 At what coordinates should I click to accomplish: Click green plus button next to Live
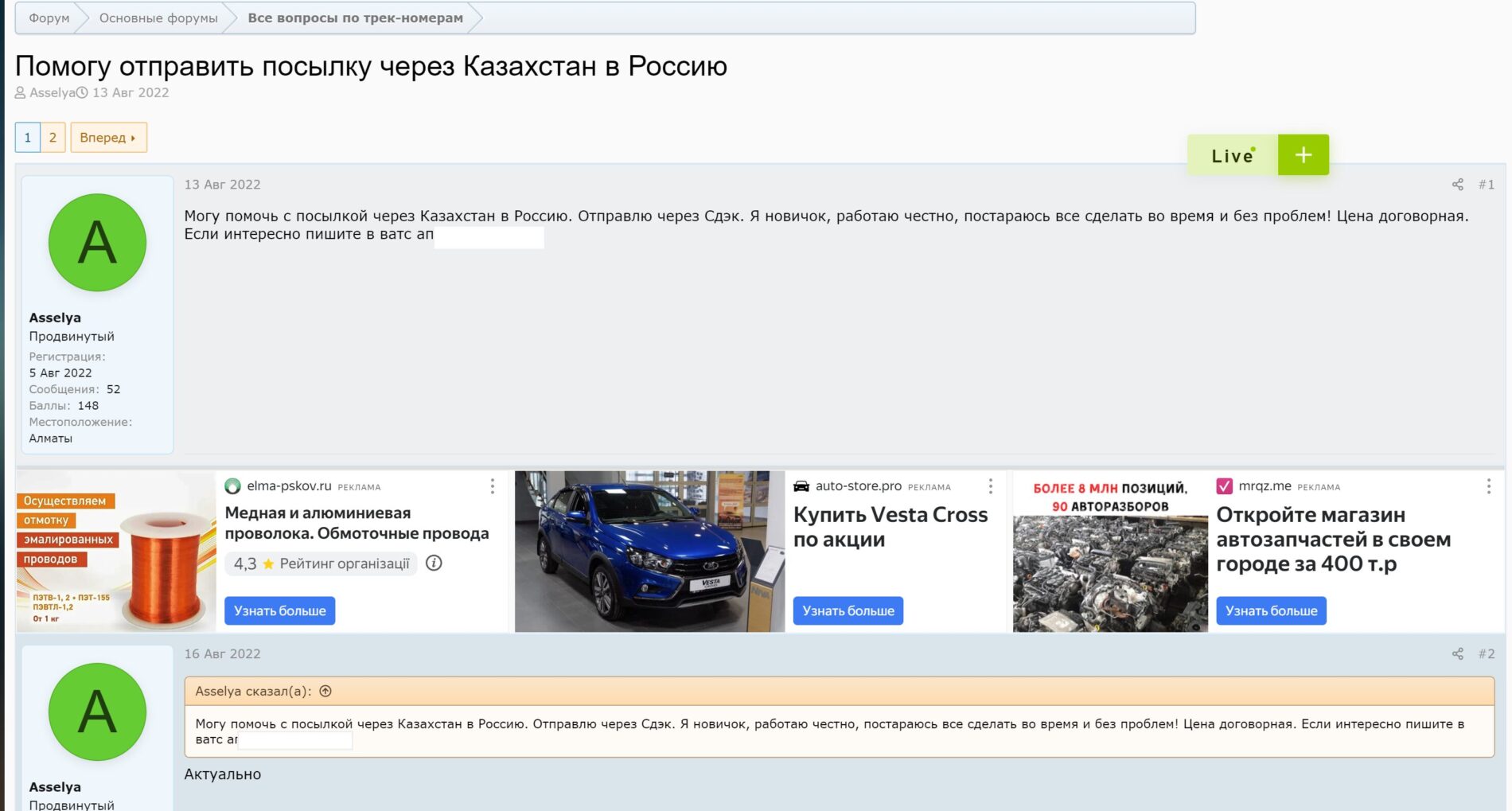click(x=1303, y=155)
